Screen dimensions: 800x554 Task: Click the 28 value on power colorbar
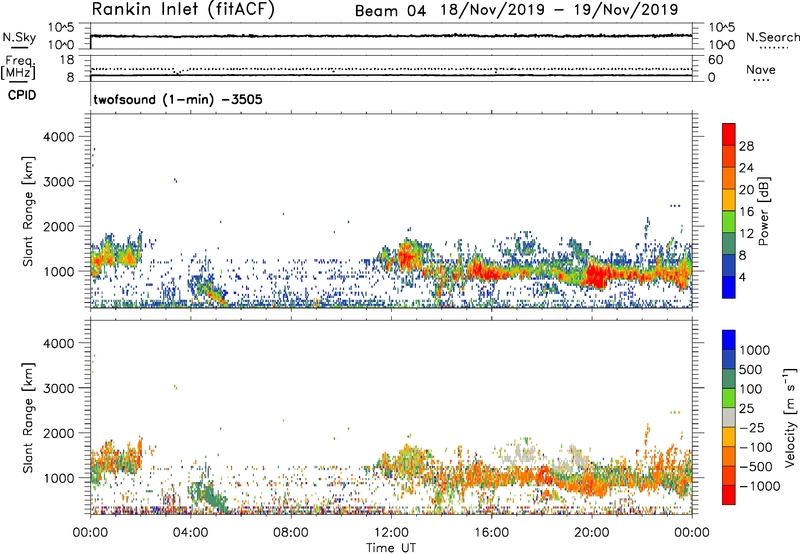point(746,146)
